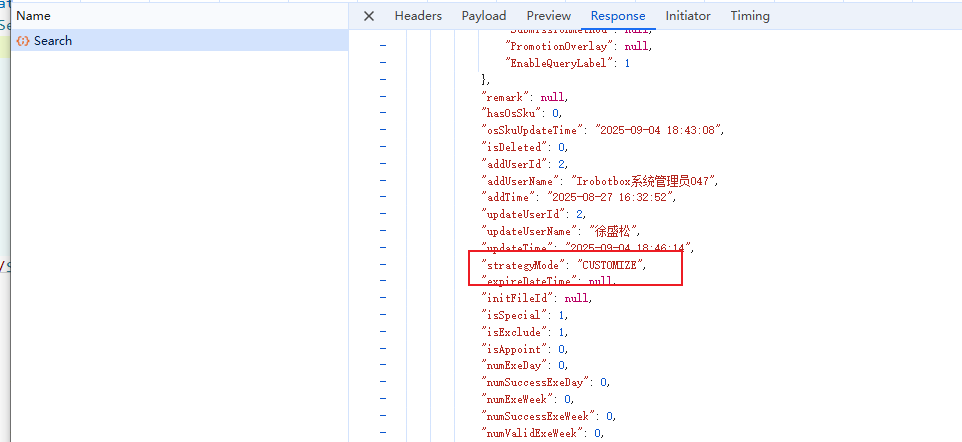Click the "EnableQueryLabel" key text
Viewport: 962px width, 442px height.
click(x=560, y=63)
